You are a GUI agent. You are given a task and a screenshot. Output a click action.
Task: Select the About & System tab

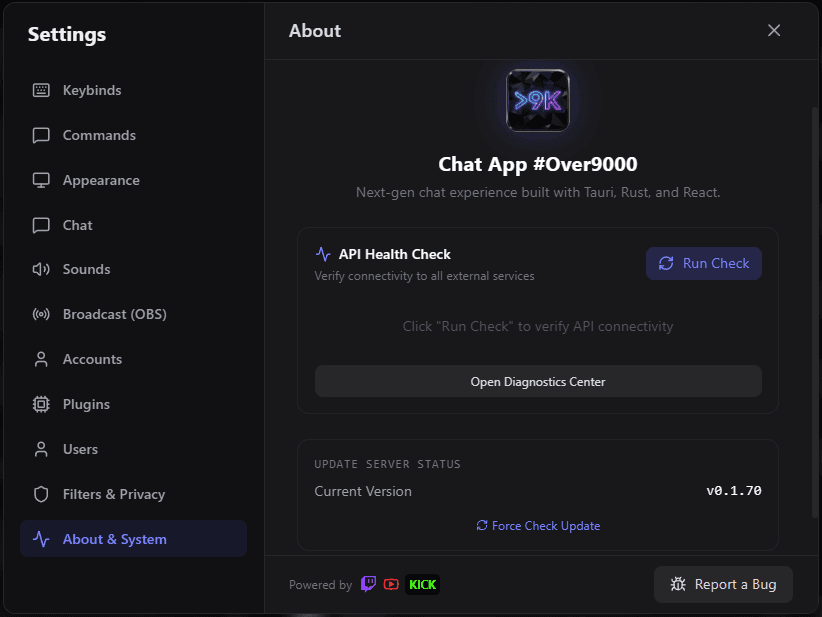pyautogui.click(x=114, y=539)
